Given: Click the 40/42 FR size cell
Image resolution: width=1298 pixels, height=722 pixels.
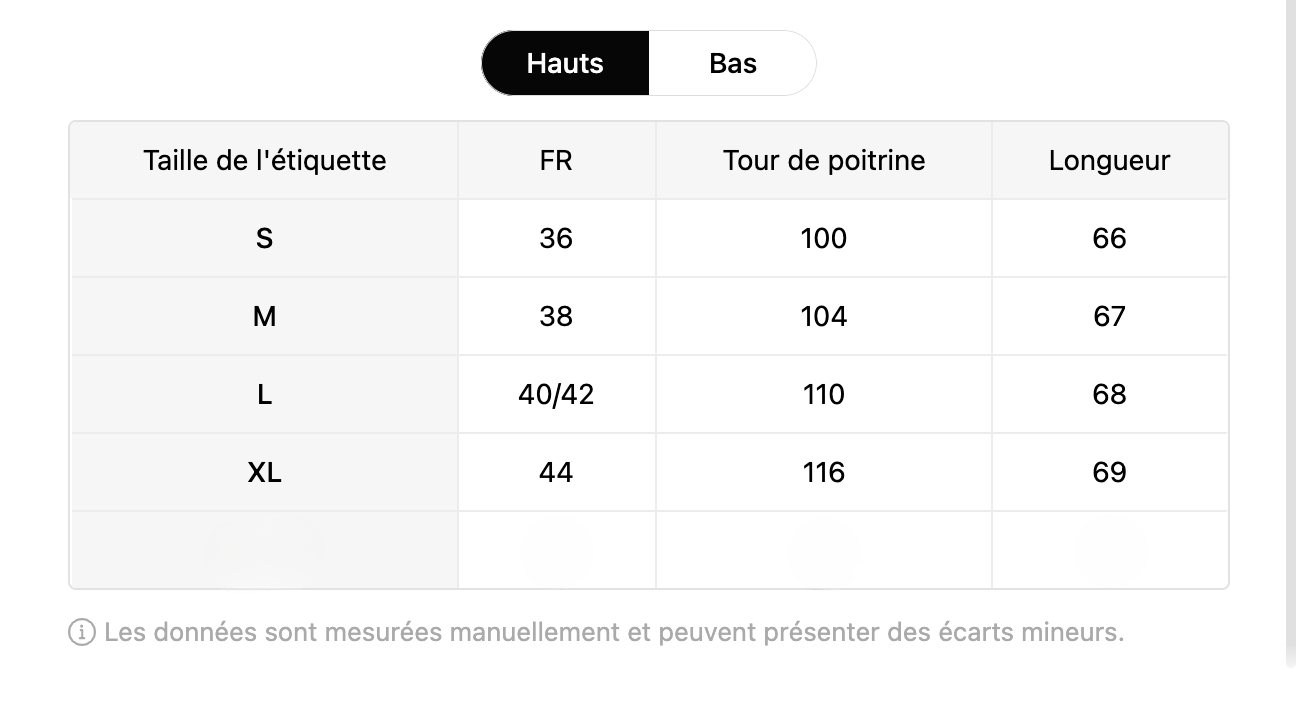Looking at the screenshot, I should tap(556, 394).
